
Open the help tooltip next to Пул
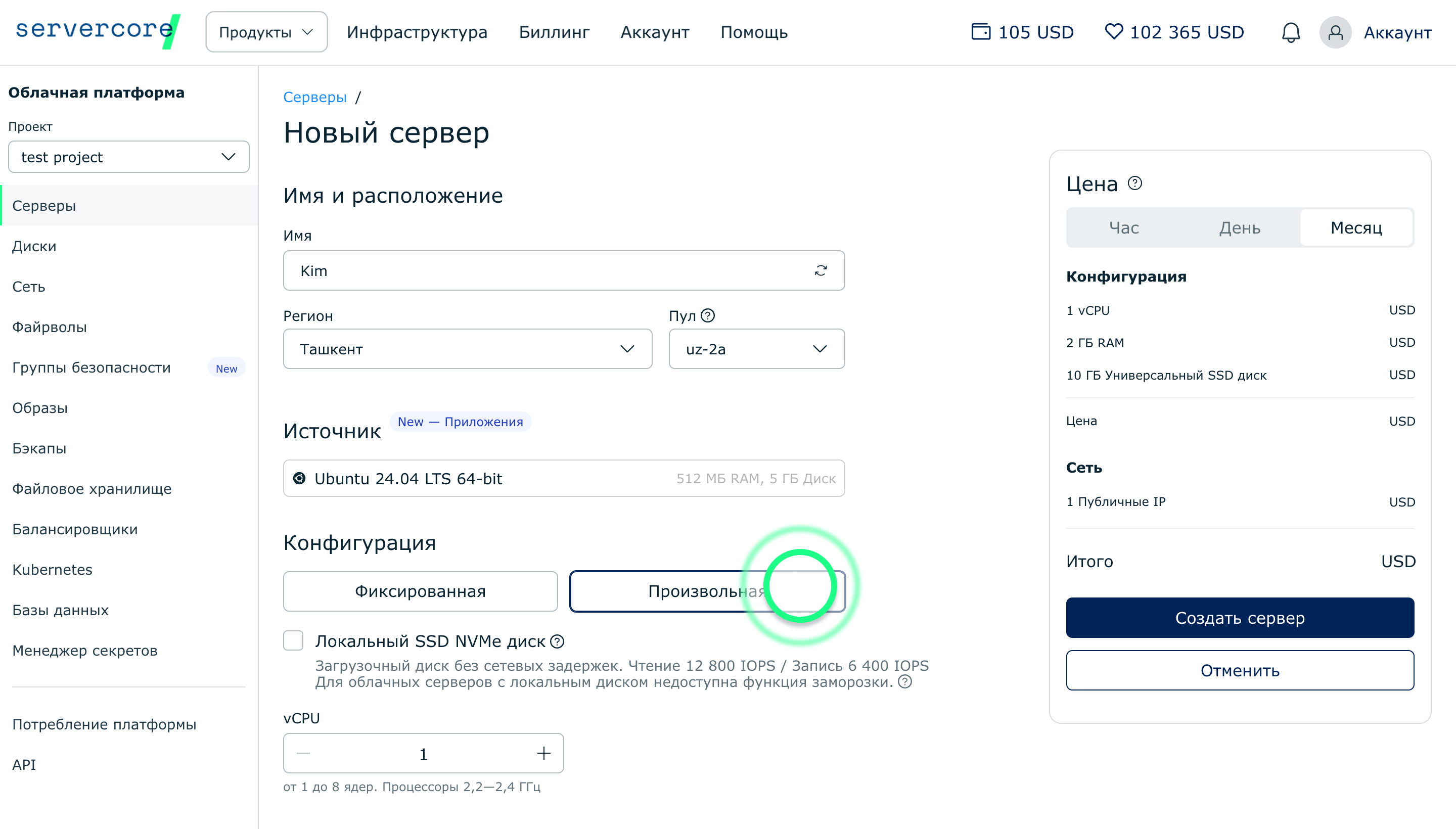(708, 315)
